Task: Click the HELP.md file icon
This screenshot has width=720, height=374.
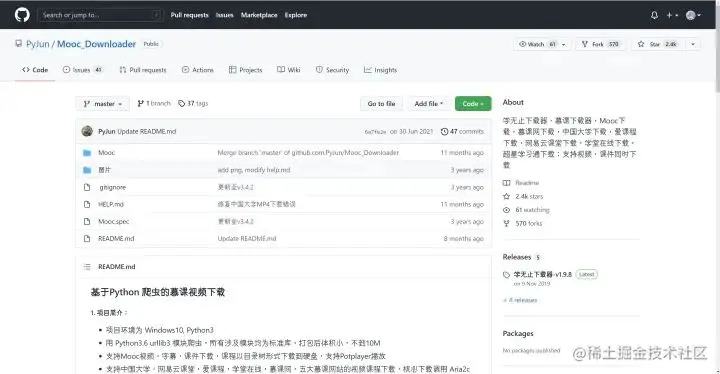Action: pos(87,204)
